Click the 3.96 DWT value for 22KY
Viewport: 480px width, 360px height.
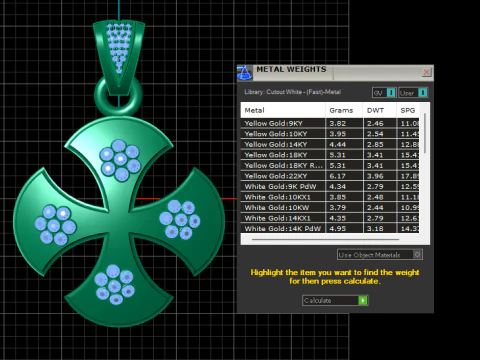point(375,176)
